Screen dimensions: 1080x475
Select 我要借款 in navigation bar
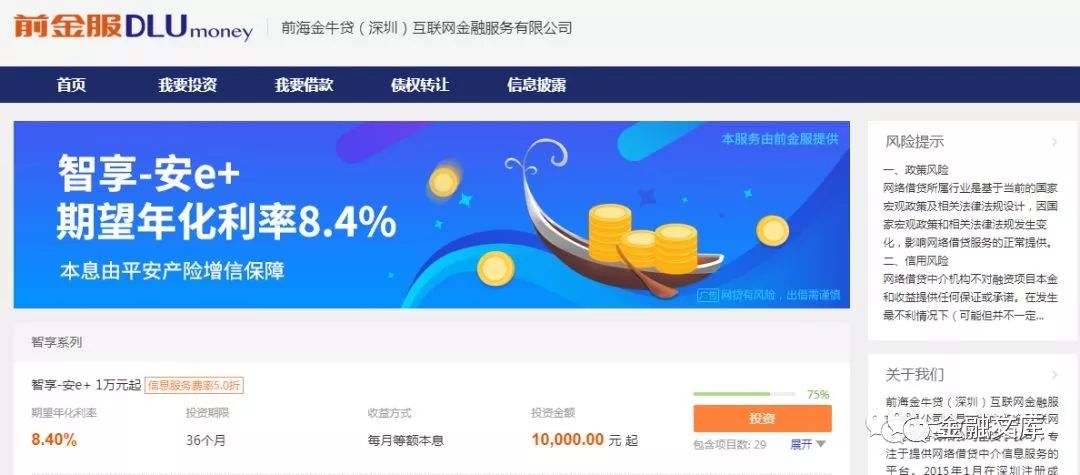click(304, 85)
